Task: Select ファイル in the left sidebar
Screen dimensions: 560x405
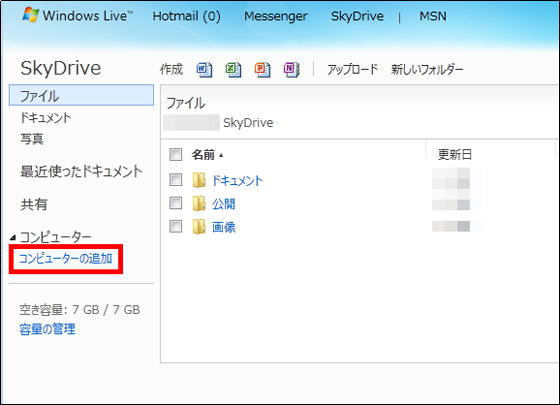Action: 81,95
